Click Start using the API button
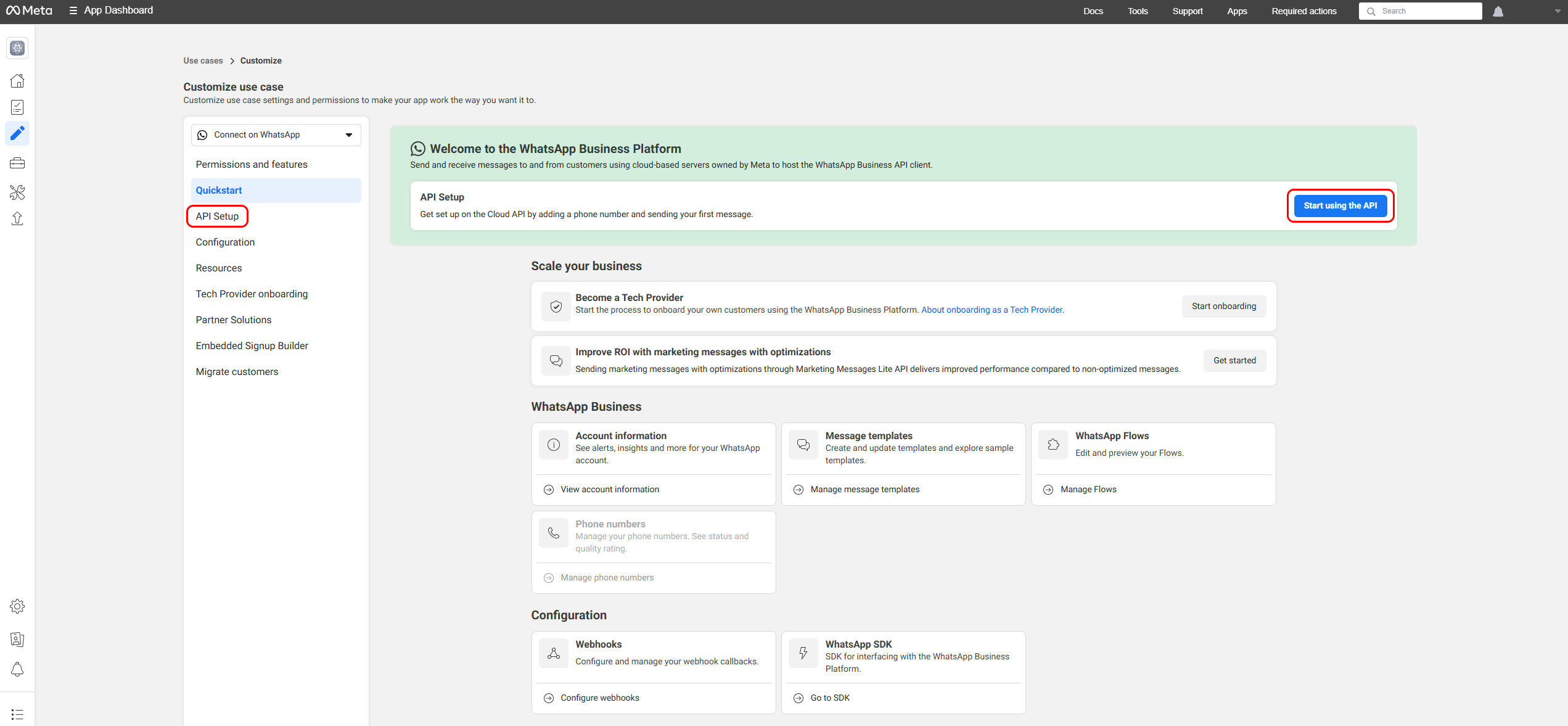1568x726 pixels. point(1340,206)
